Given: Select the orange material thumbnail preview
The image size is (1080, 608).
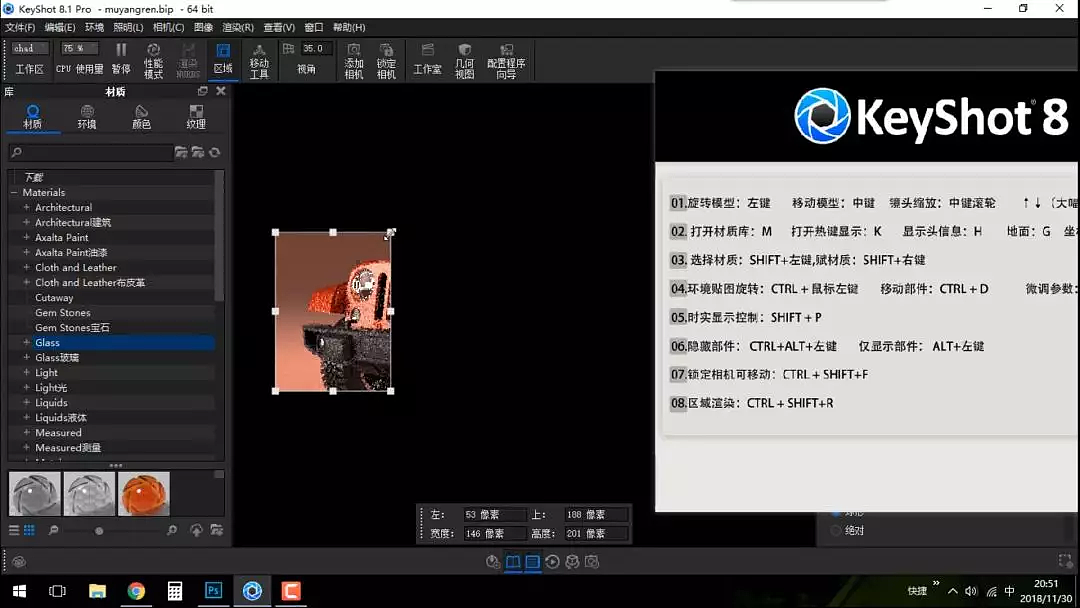Looking at the screenshot, I should [144, 492].
